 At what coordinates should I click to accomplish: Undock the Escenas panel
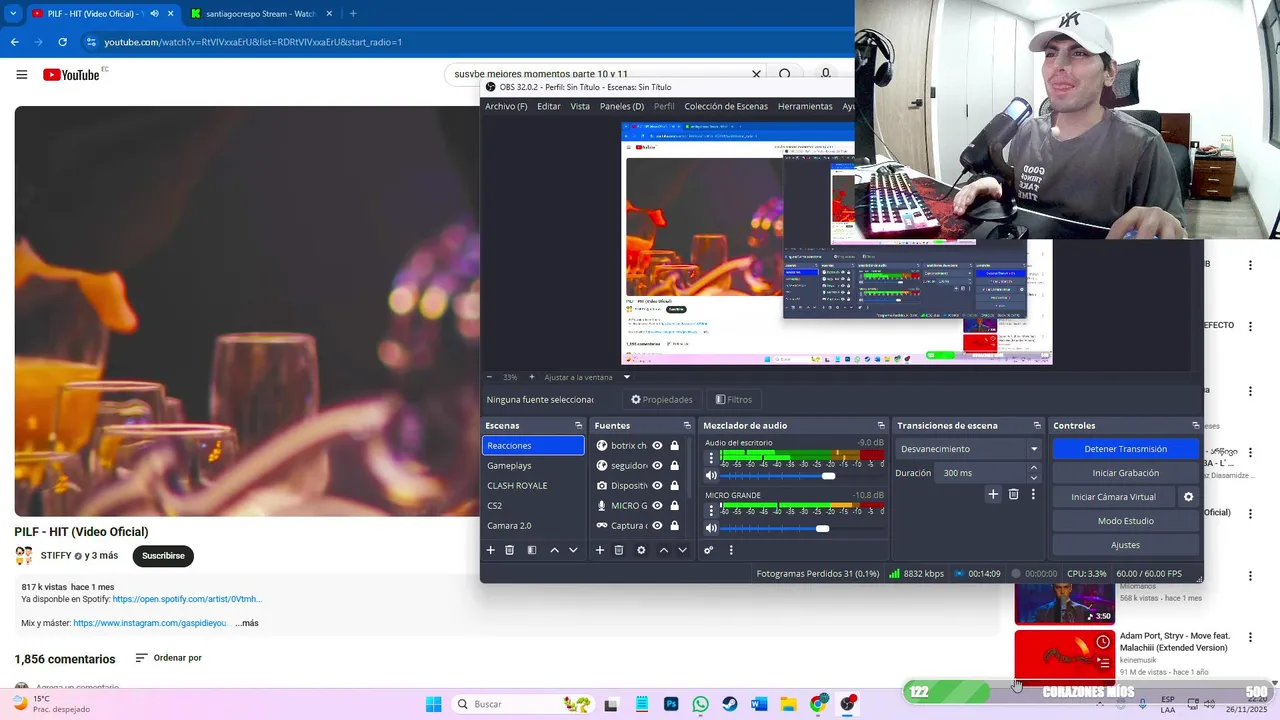click(578, 426)
